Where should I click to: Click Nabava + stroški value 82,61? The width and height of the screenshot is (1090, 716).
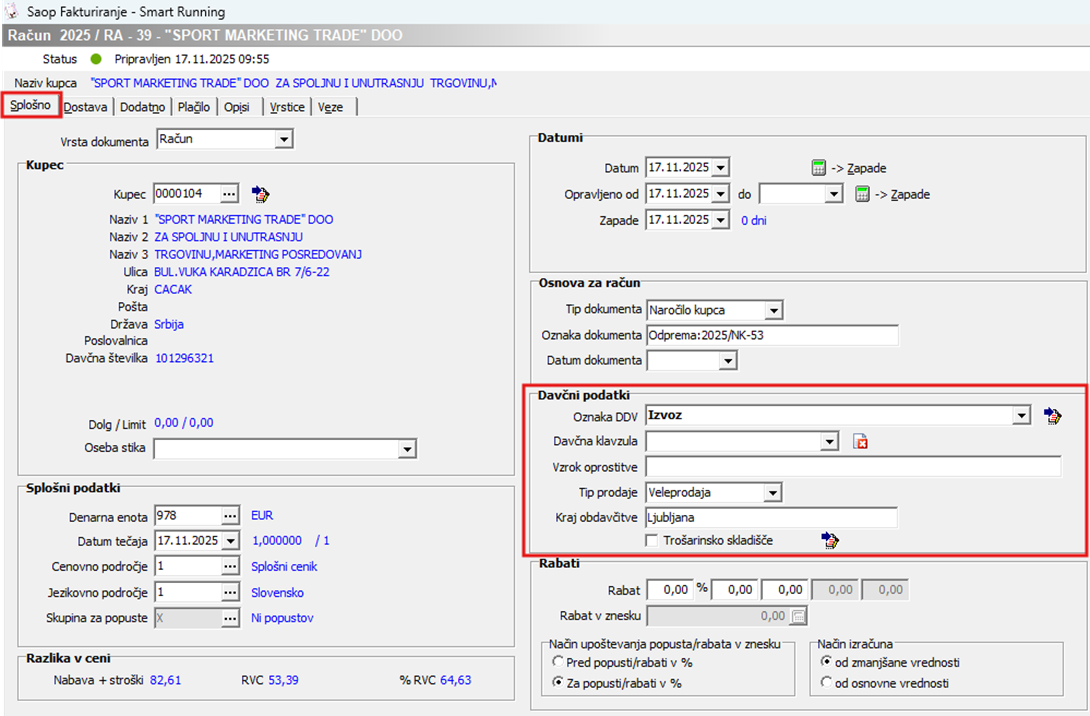coord(165,680)
